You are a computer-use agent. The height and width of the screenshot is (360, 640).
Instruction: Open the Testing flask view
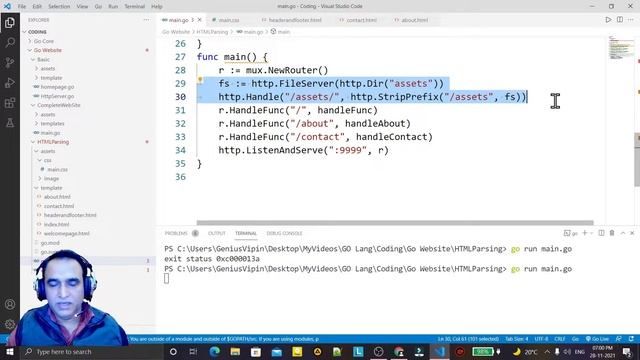click(x=10, y=122)
